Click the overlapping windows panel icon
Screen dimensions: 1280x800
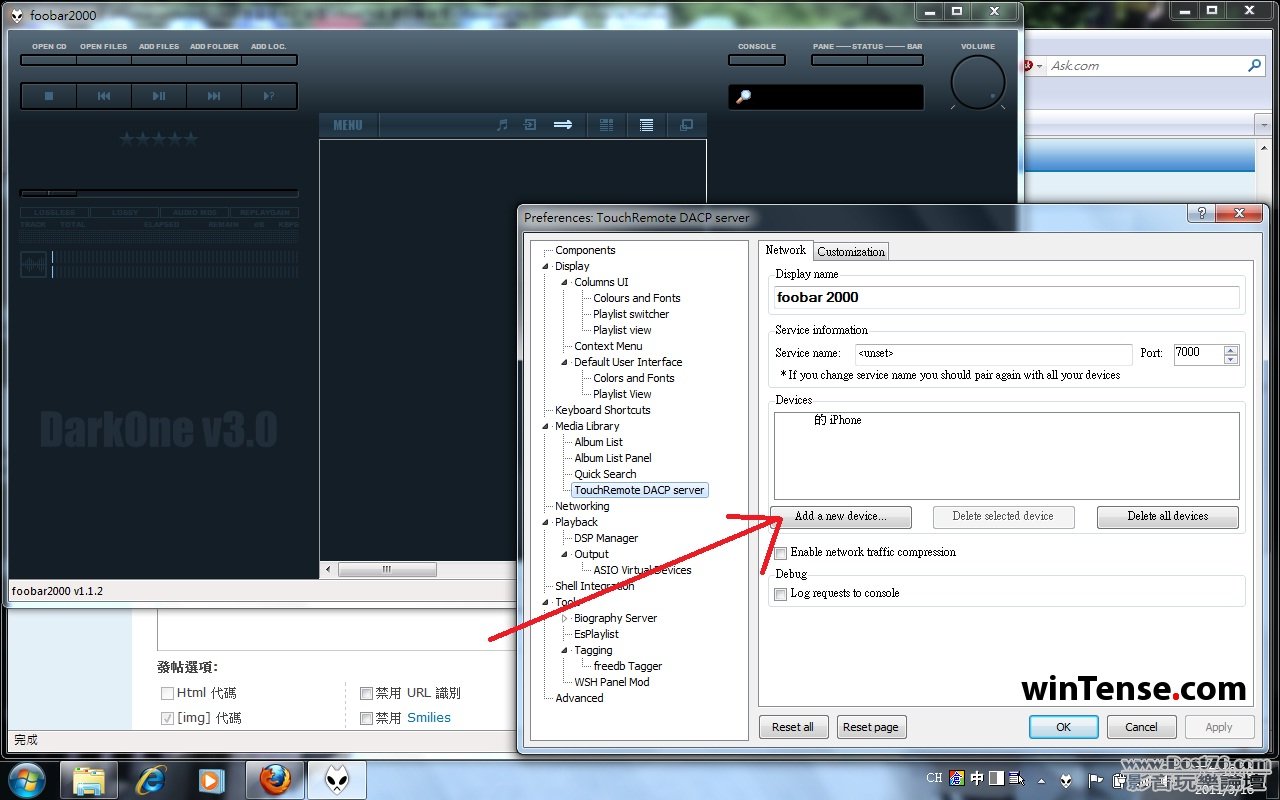pos(686,125)
